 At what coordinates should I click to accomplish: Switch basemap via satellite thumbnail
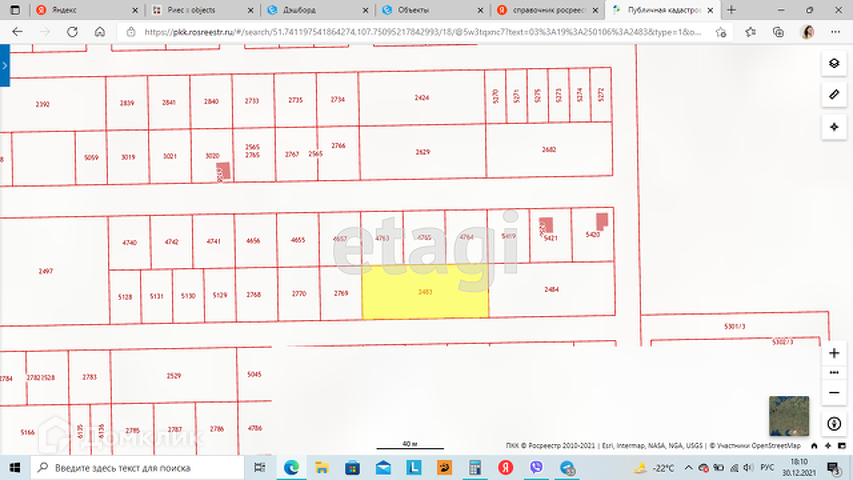tap(789, 416)
